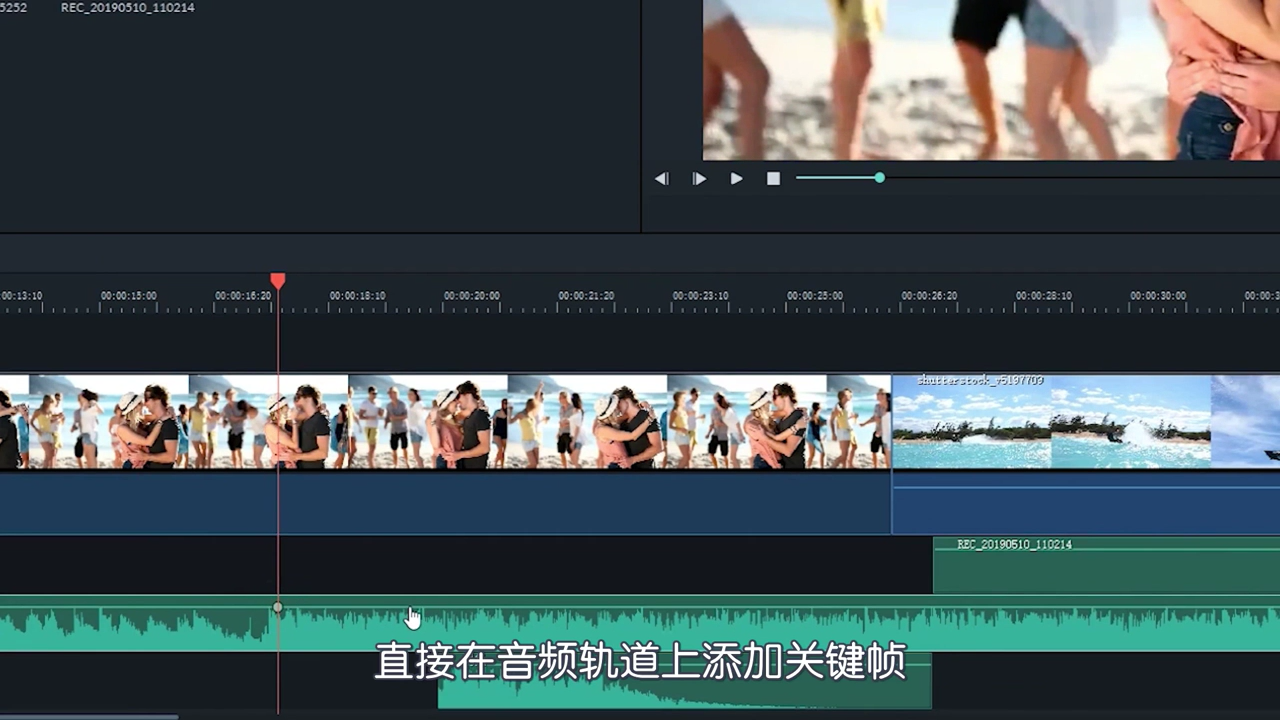This screenshot has width=1280, height=720.
Task: Click the playback progress slider handle
Action: (x=878, y=178)
